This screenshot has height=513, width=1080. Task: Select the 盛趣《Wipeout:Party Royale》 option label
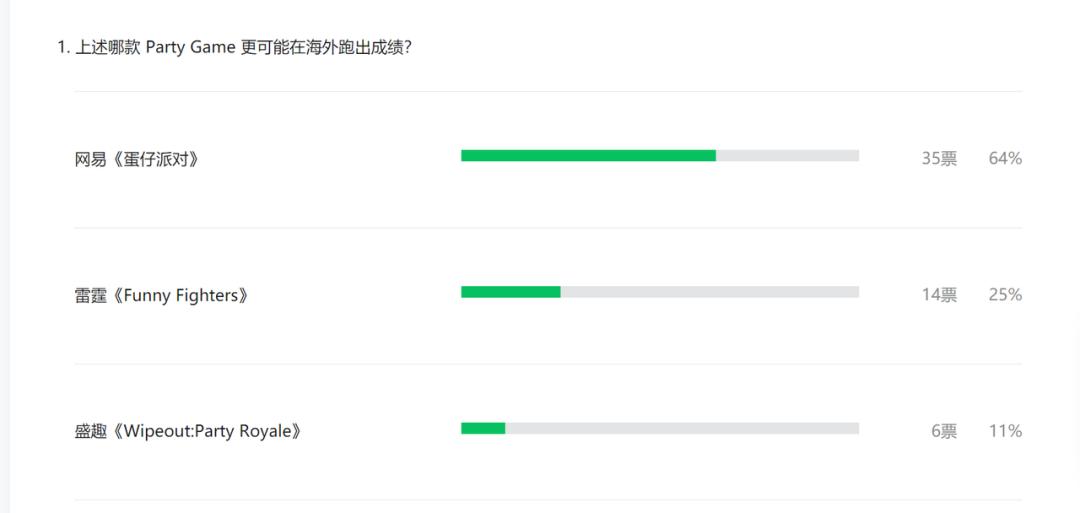point(188,432)
